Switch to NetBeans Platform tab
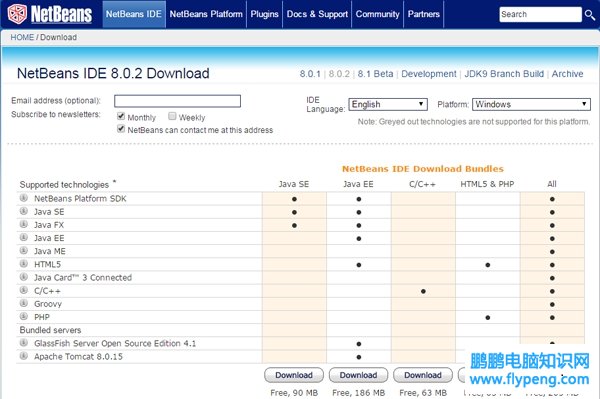600x399 pixels. pyautogui.click(x=206, y=14)
